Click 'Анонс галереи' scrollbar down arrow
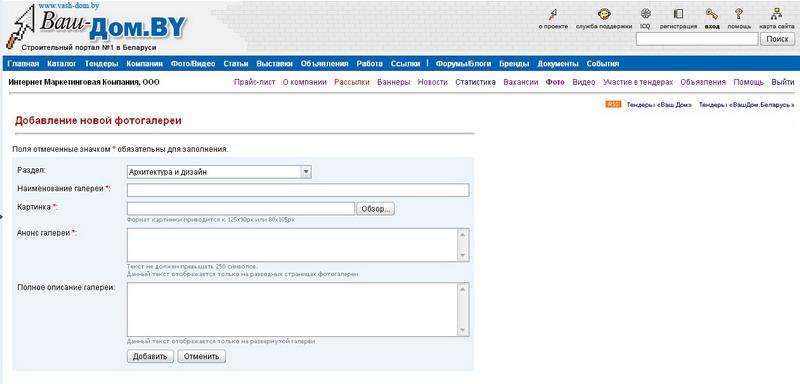The height and width of the screenshot is (384, 800). (x=463, y=256)
